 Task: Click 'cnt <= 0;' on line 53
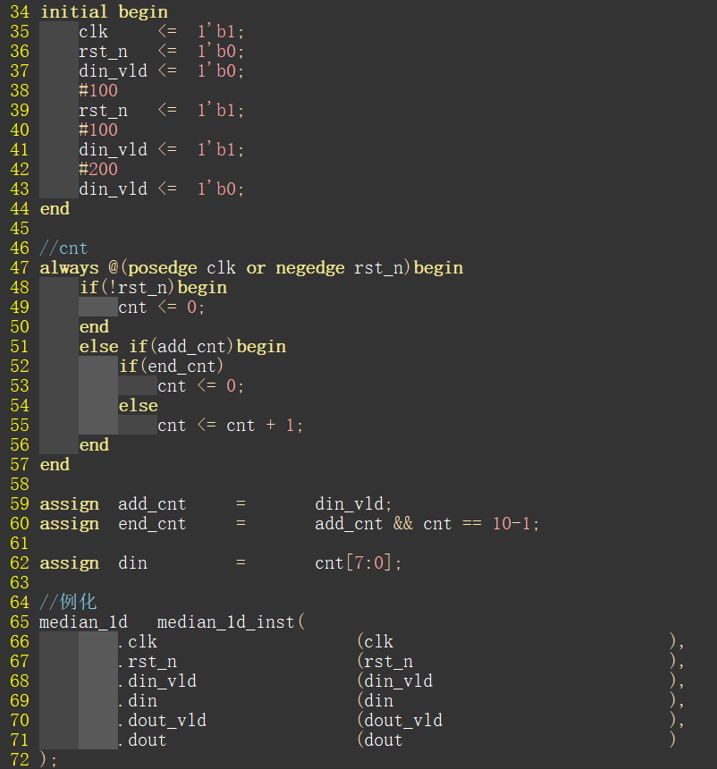201,386
